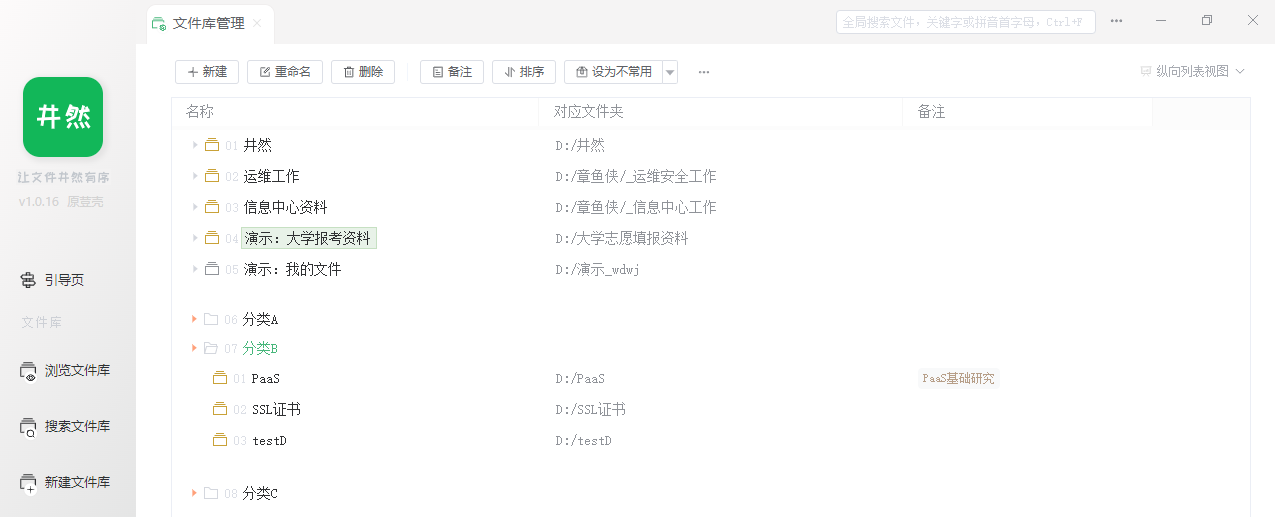Click the library icon beside PaaS
The width and height of the screenshot is (1275, 517).
pos(220,379)
